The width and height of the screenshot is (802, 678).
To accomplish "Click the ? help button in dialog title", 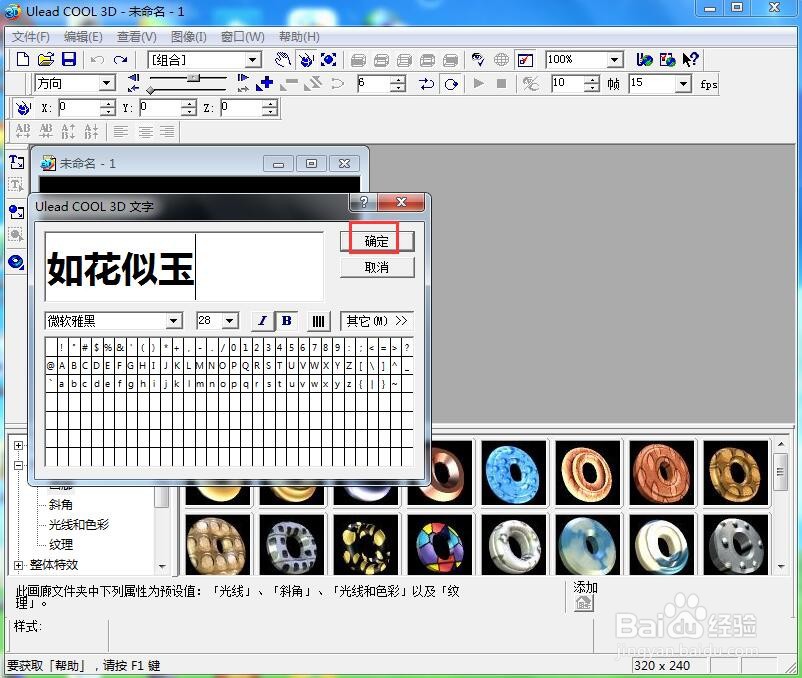I will click(x=363, y=201).
